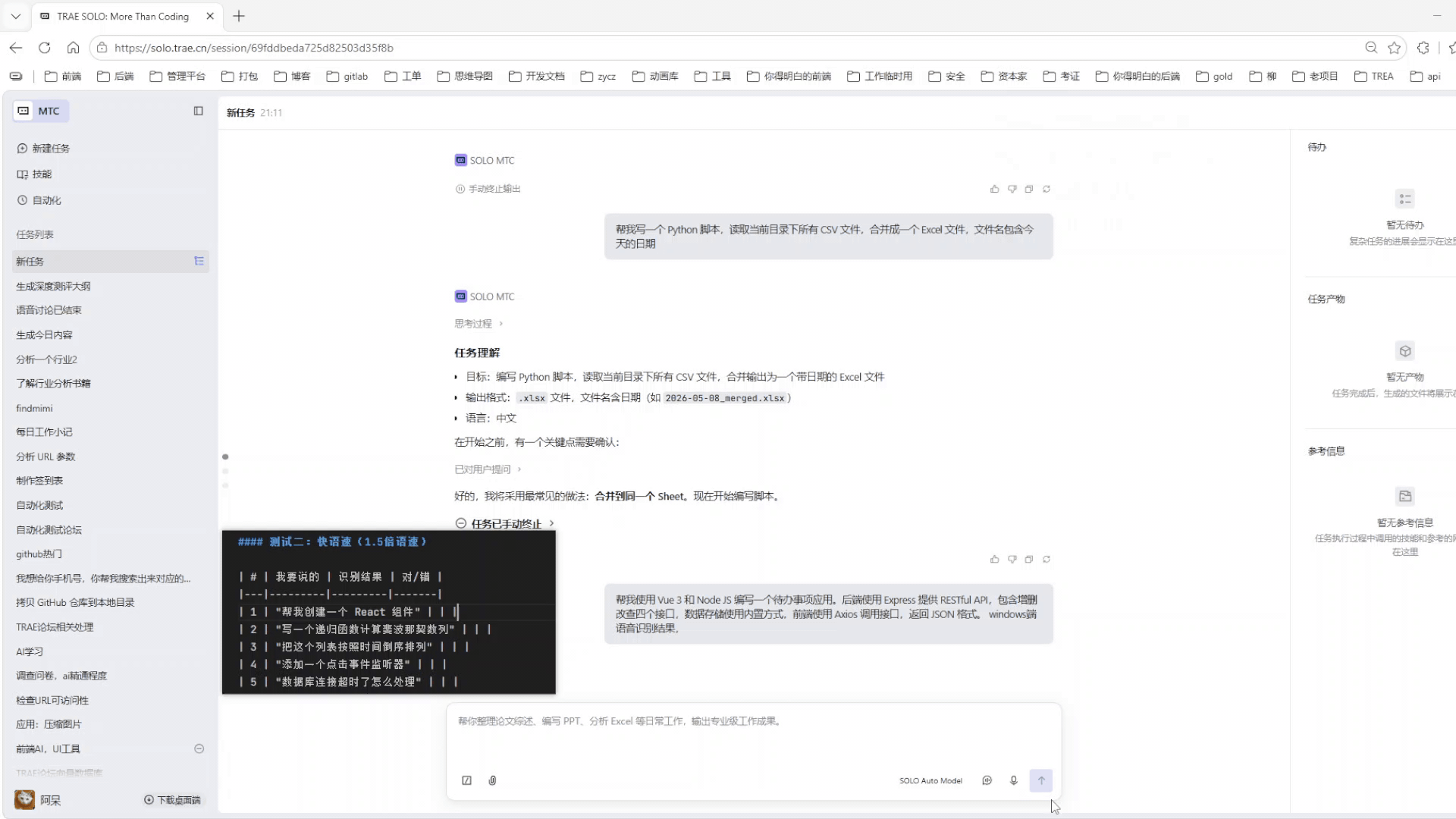Open task 应用: 压缩图片

(x=49, y=724)
